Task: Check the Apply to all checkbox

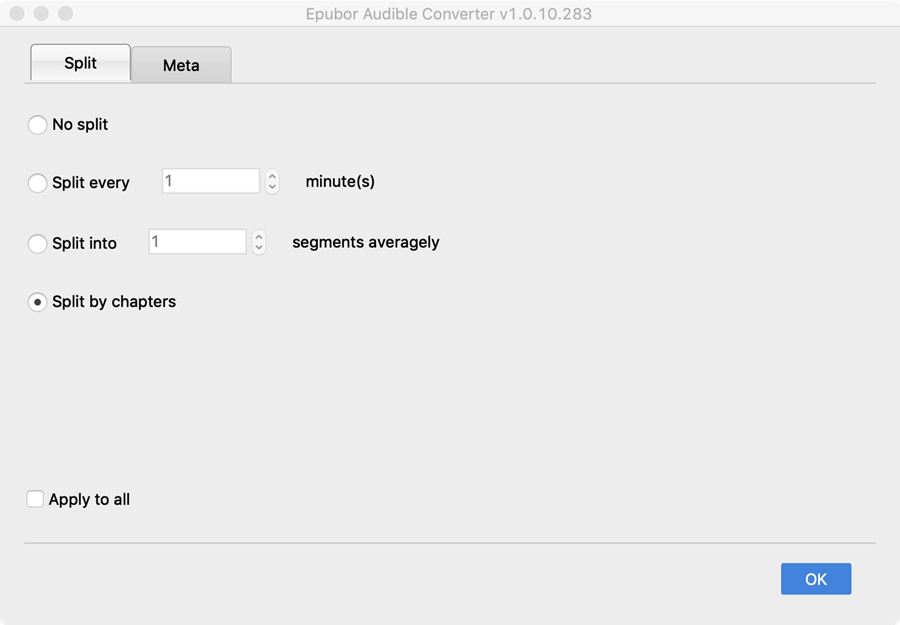Action: pyautogui.click(x=35, y=499)
